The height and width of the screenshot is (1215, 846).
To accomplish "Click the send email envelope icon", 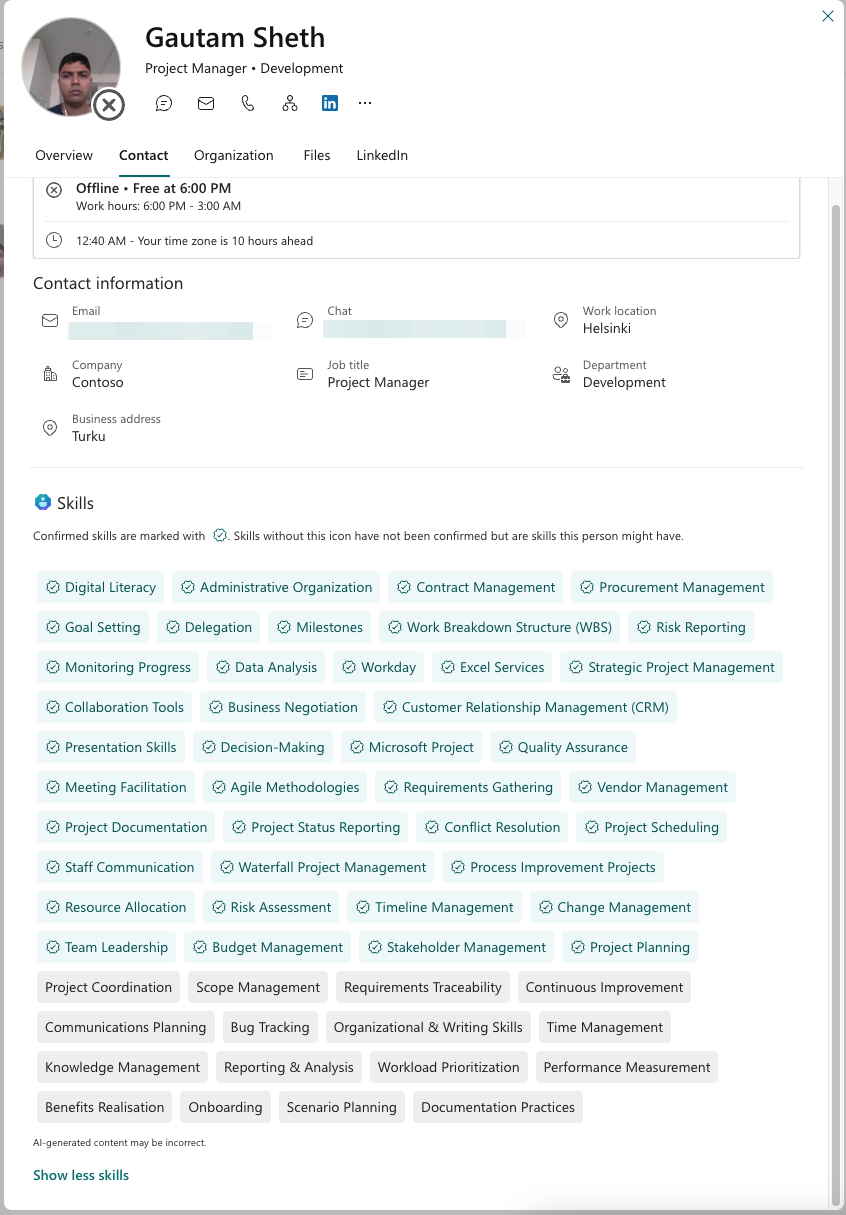I will [206, 103].
